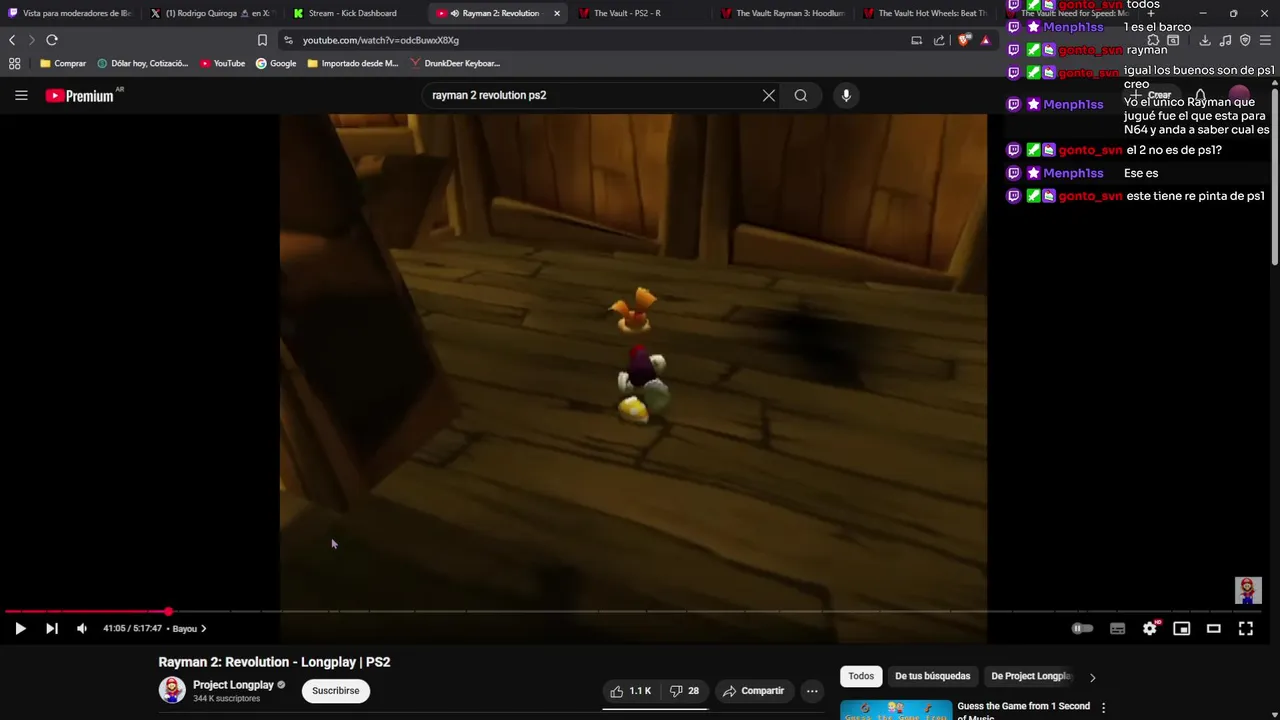This screenshot has height=720, width=1280.
Task: Run the search with the magnifier button
Action: [x=801, y=95]
